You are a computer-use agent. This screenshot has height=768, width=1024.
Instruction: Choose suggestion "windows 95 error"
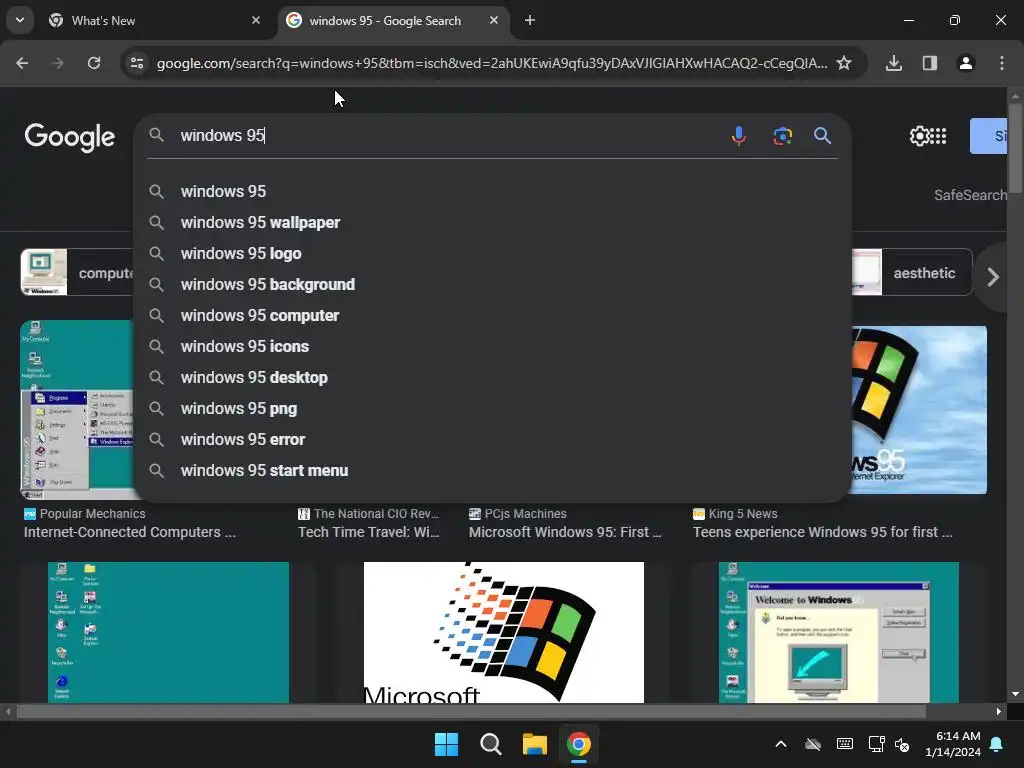click(492, 440)
